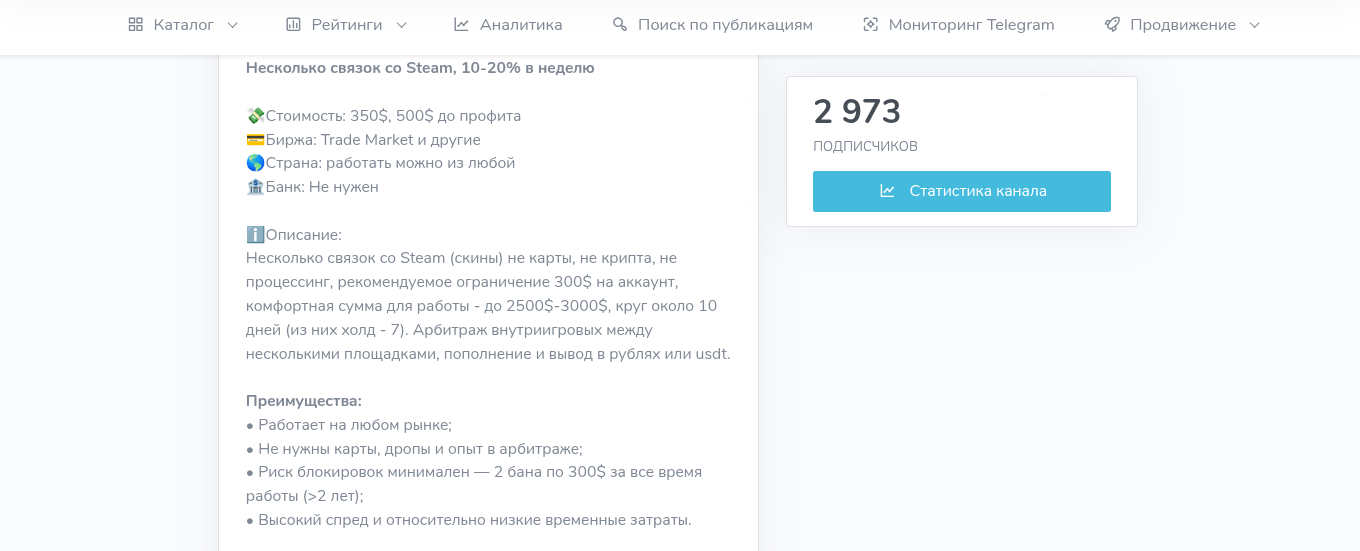Expand the Рейтинги dropdown arrow
1360x551 pixels.
[x=402, y=25]
